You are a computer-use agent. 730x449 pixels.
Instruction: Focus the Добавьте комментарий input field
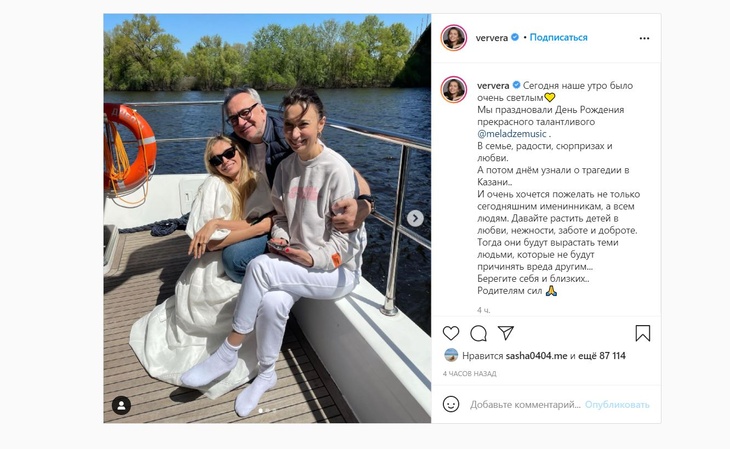(x=525, y=405)
